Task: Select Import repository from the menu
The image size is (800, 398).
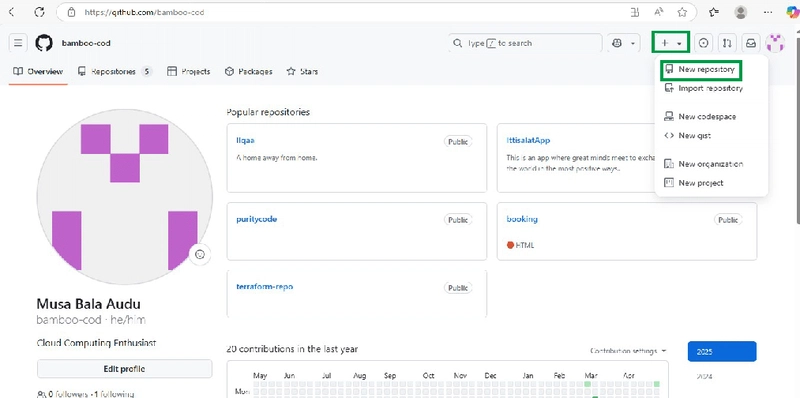Action: pyautogui.click(x=704, y=88)
